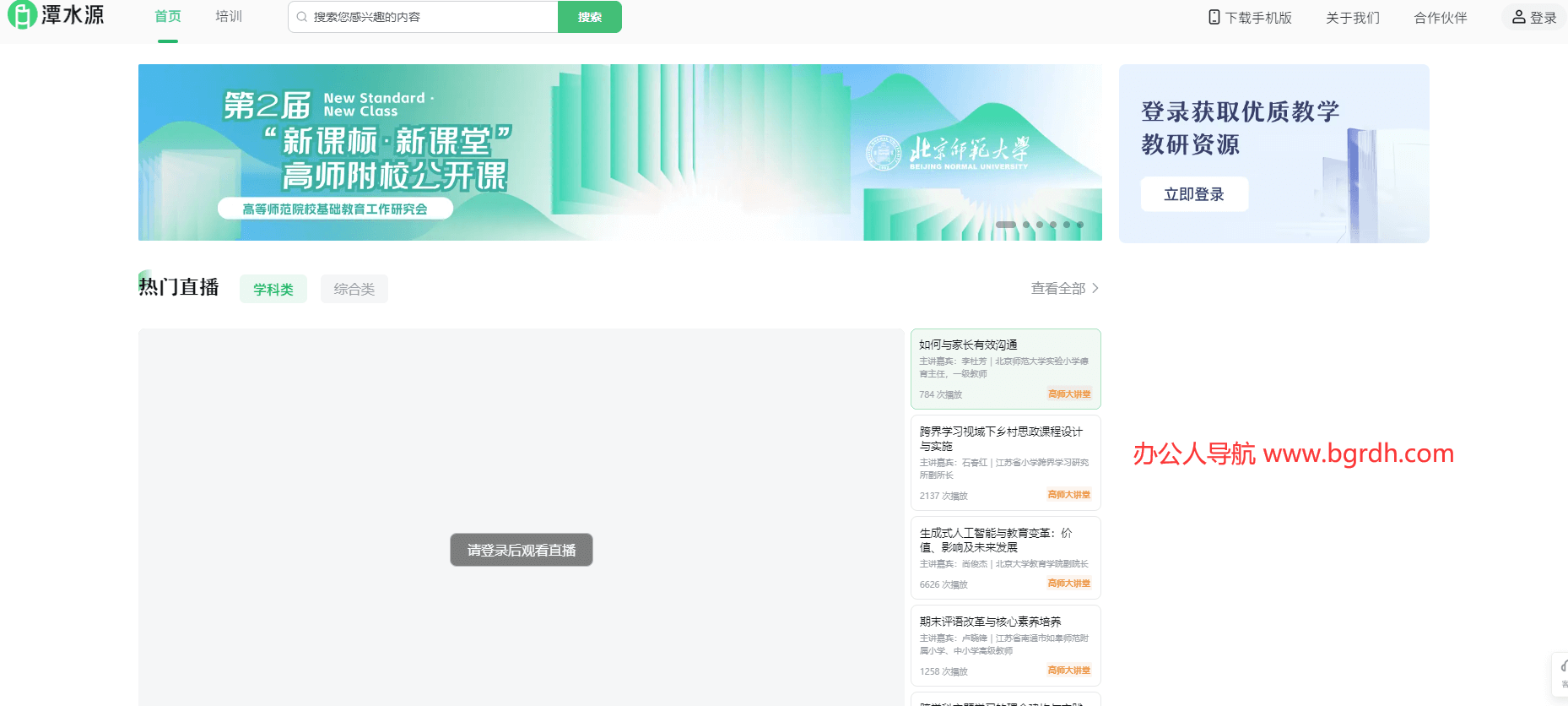Screen dimensions: 1568x706
Task: Open the 首页 navigation tab
Action: click(168, 17)
